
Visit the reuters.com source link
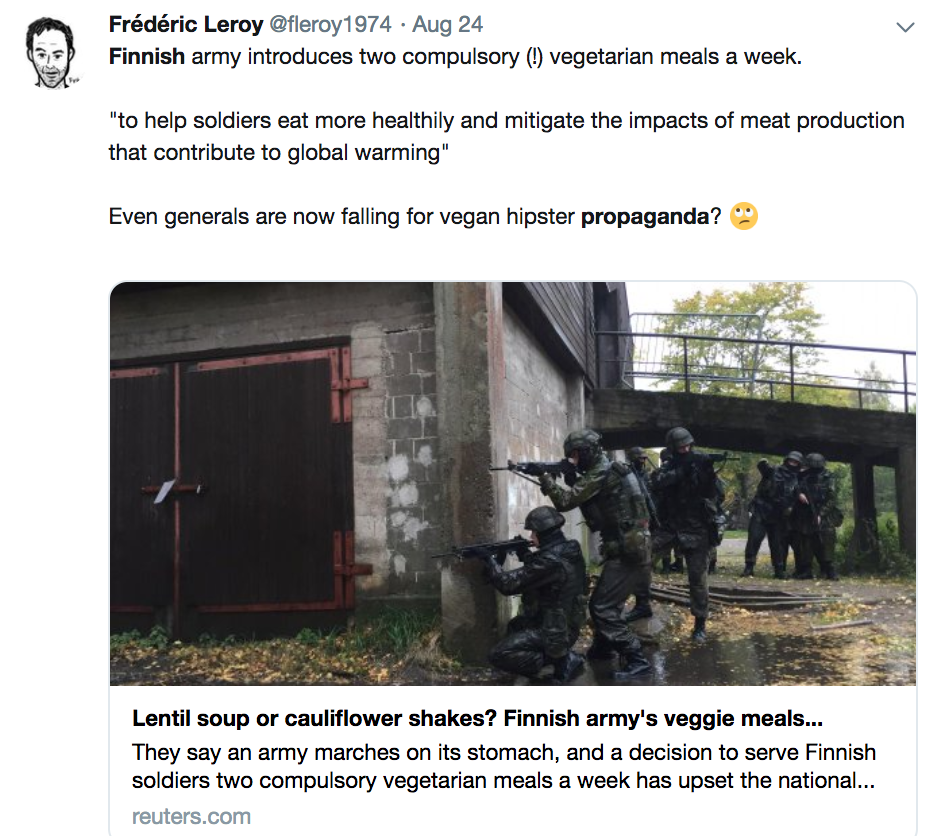pyautogui.click(x=191, y=817)
